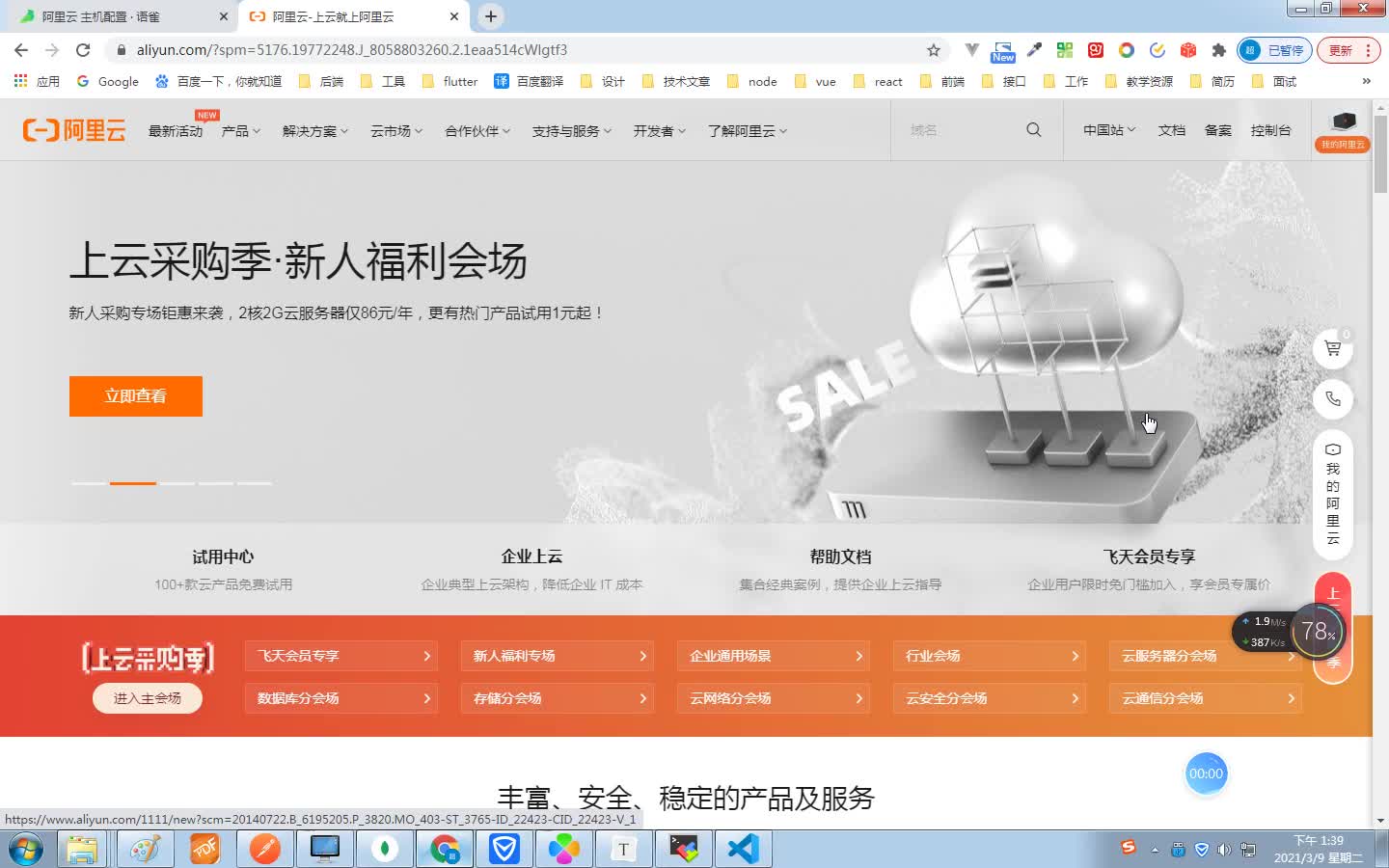Expand the 解决方案 navigation dropdown

click(x=315, y=131)
